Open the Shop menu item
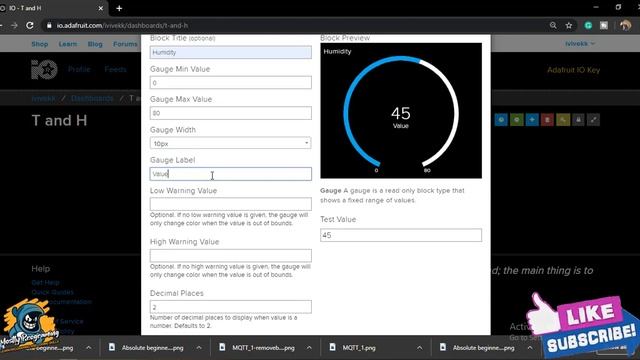This screenshot has height=360, width=640. pos(40,44)
